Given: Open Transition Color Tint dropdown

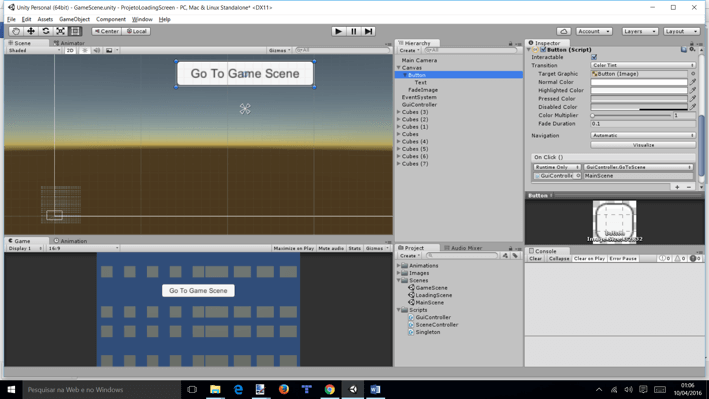Looking at the screenshot, I should point(643,65).
